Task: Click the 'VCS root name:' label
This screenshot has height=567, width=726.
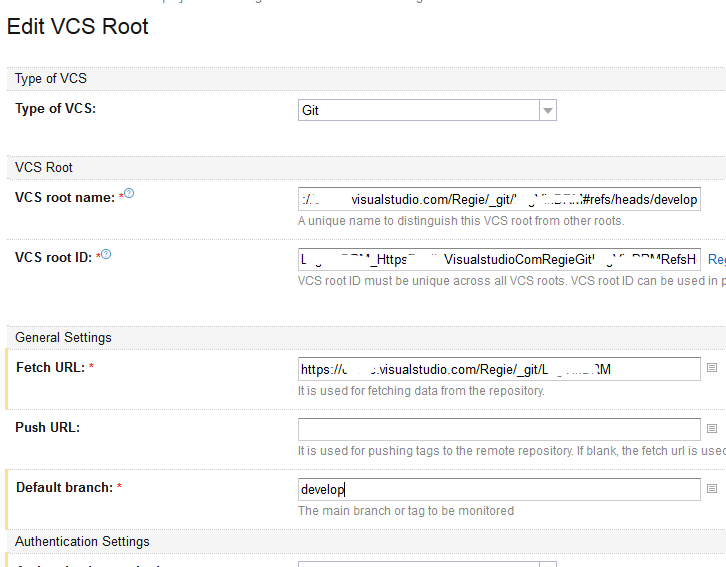Action: pos(65,198)
